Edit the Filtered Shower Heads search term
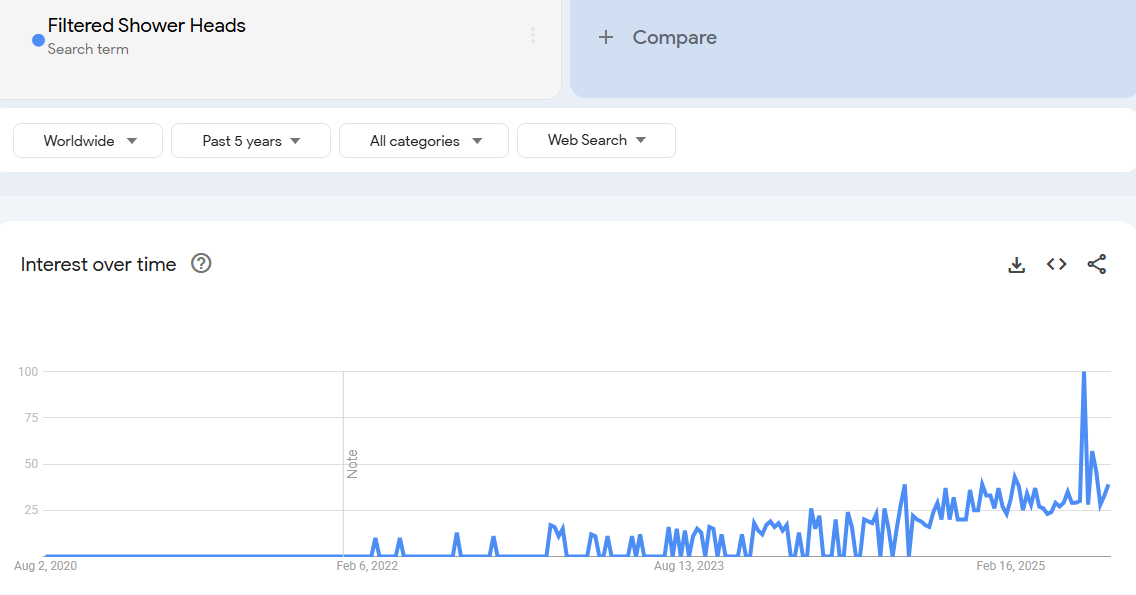The height and width of the screenshot is (595, 1136). tap(146, 26)
